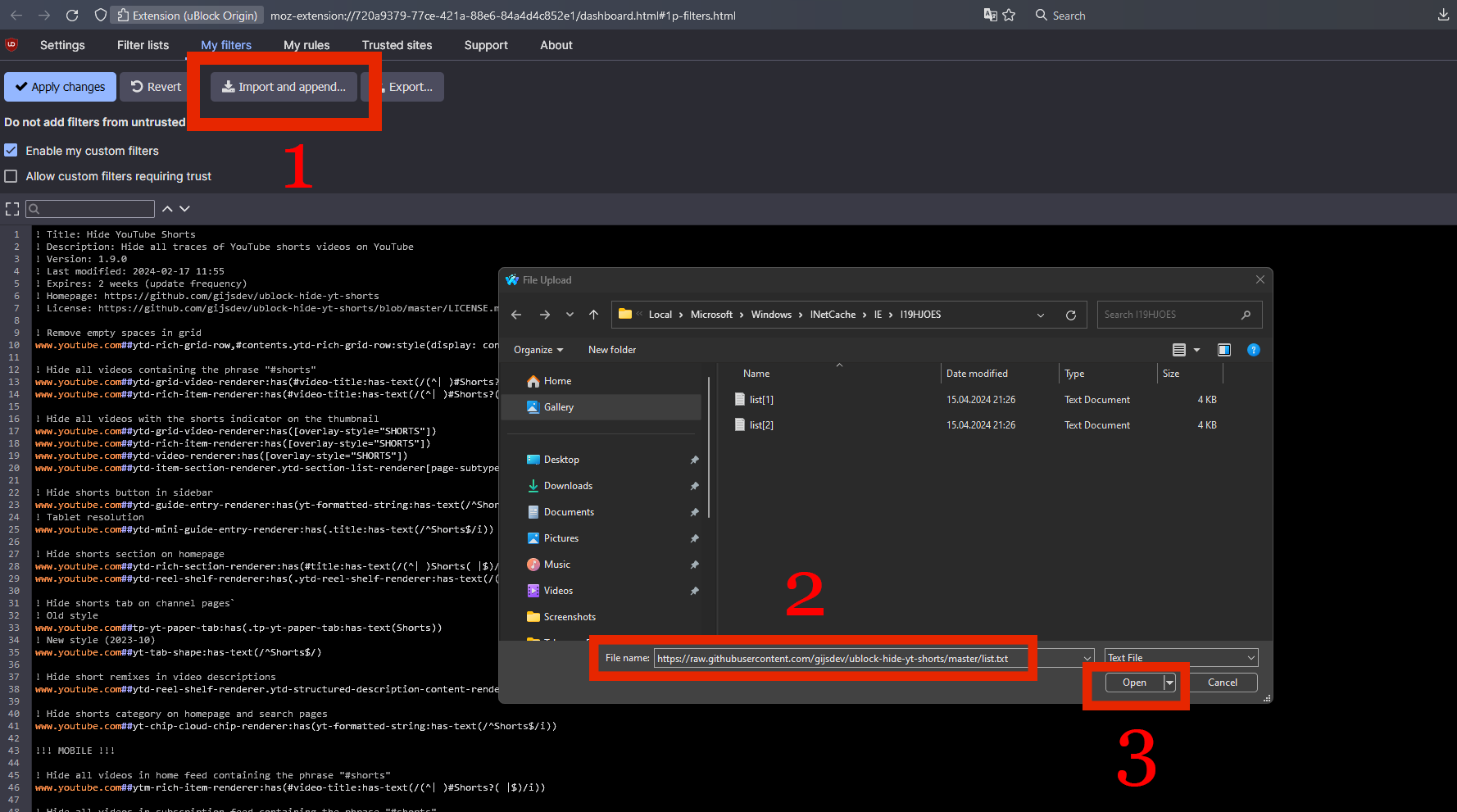Screen dimensions: 1457x812
Task: Refresh the File Upload folder view
Action: (1070, 315)
